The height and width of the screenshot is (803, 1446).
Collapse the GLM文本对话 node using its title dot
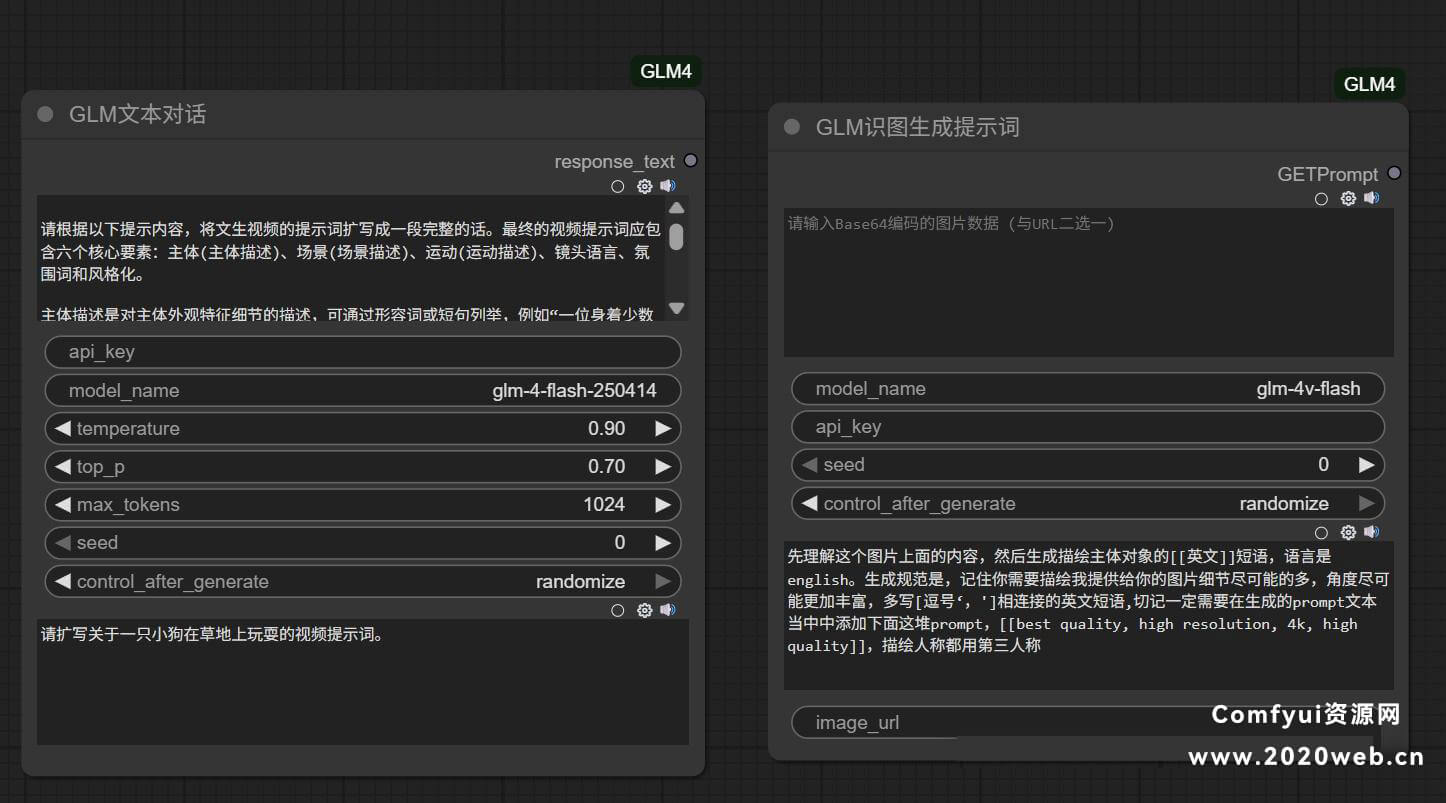(45, 114)
